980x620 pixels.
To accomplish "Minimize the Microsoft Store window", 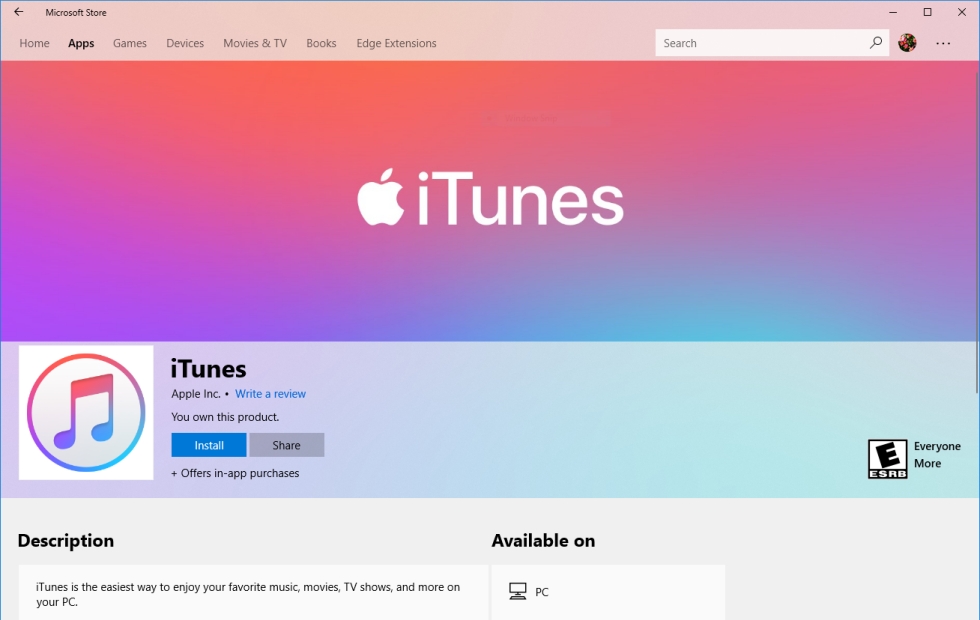I will click(893, 12).
